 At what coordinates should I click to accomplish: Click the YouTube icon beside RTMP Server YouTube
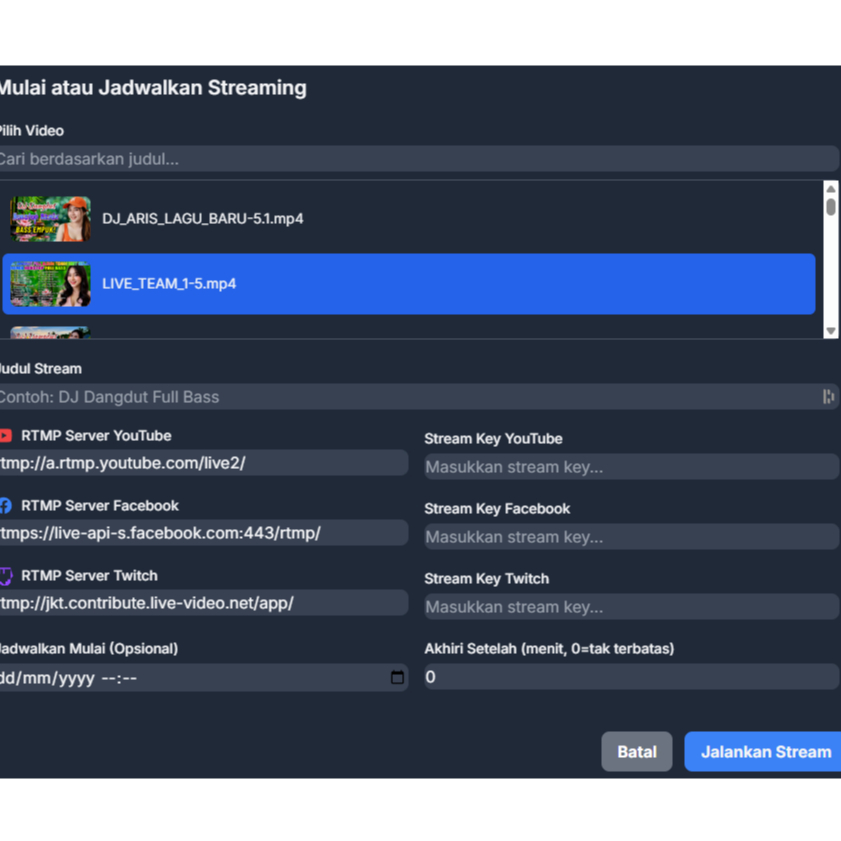pyautogui.click(x=7, y=435)
